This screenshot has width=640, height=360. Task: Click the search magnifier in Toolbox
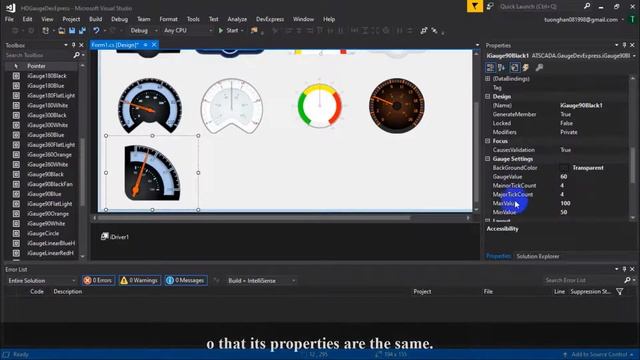76,55
